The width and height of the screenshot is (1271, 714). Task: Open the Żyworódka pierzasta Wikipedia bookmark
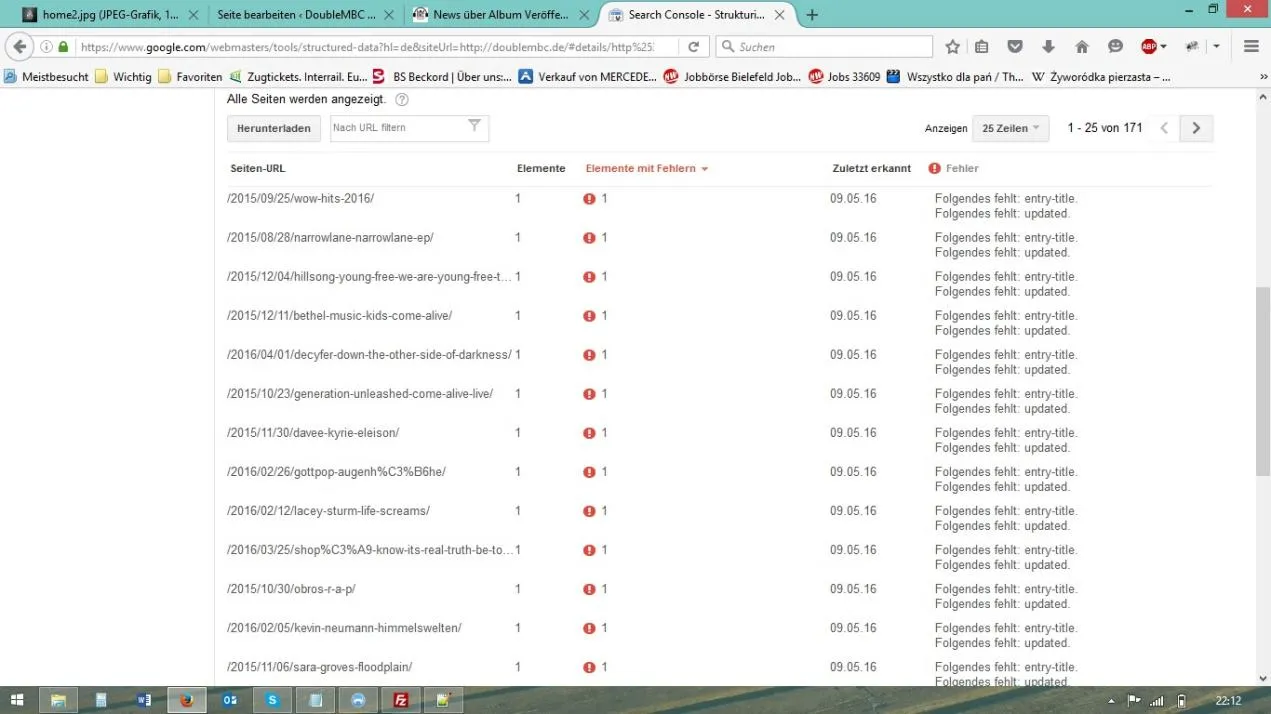click(1100, 77)
